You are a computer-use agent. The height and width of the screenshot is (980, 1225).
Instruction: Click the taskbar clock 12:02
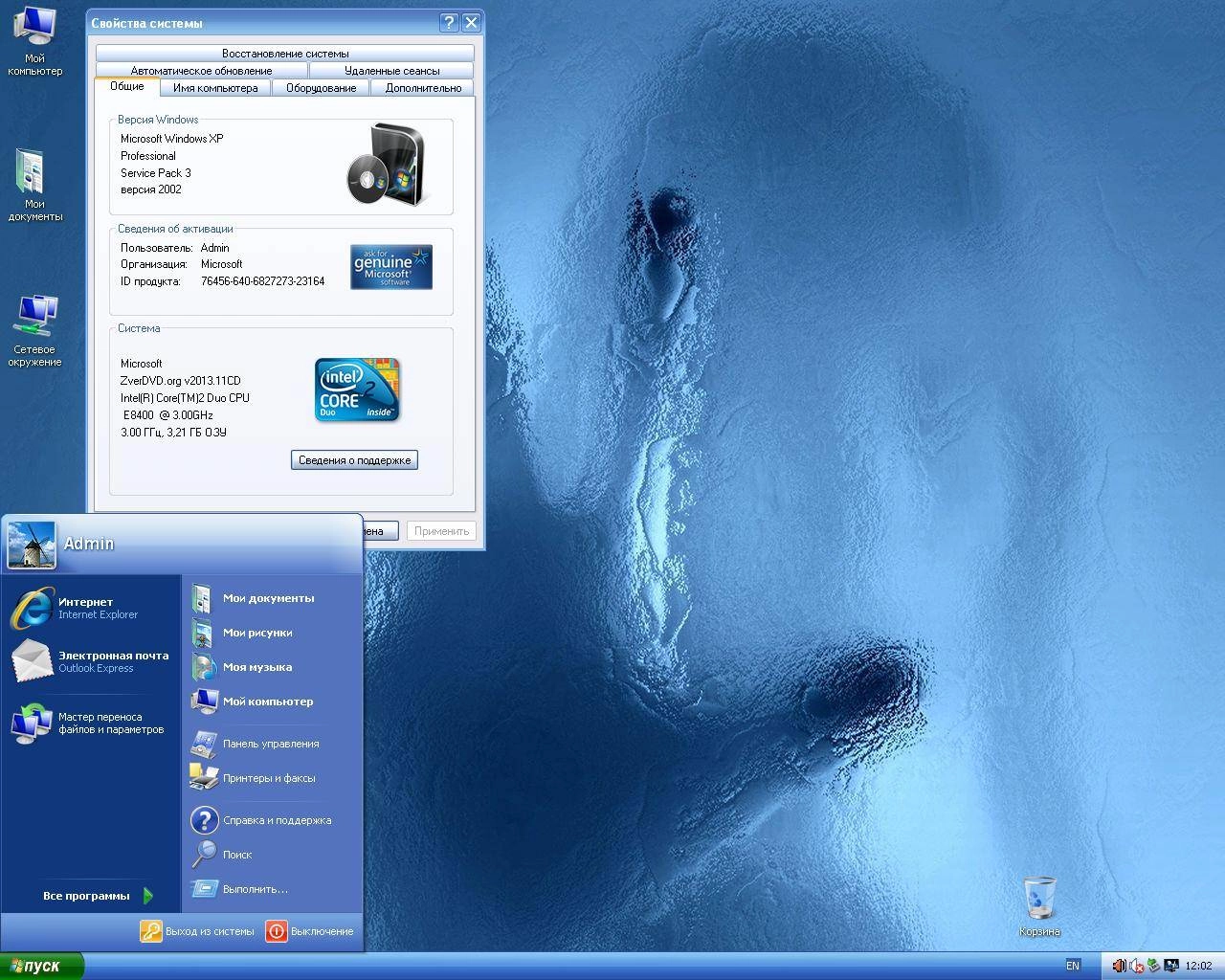[x=1198, y=966]
